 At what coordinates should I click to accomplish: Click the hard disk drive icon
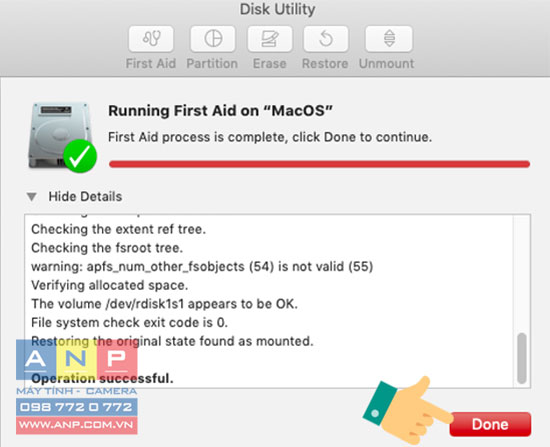[x=58, y=135]
